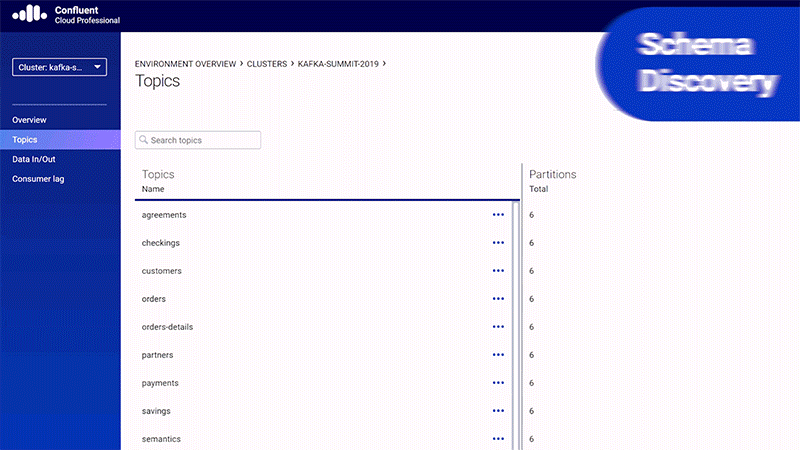Viewport: 800px width, 450px height.
Task: Navigate to Environment Overview breadcrumb
Action: pos(185,64)
